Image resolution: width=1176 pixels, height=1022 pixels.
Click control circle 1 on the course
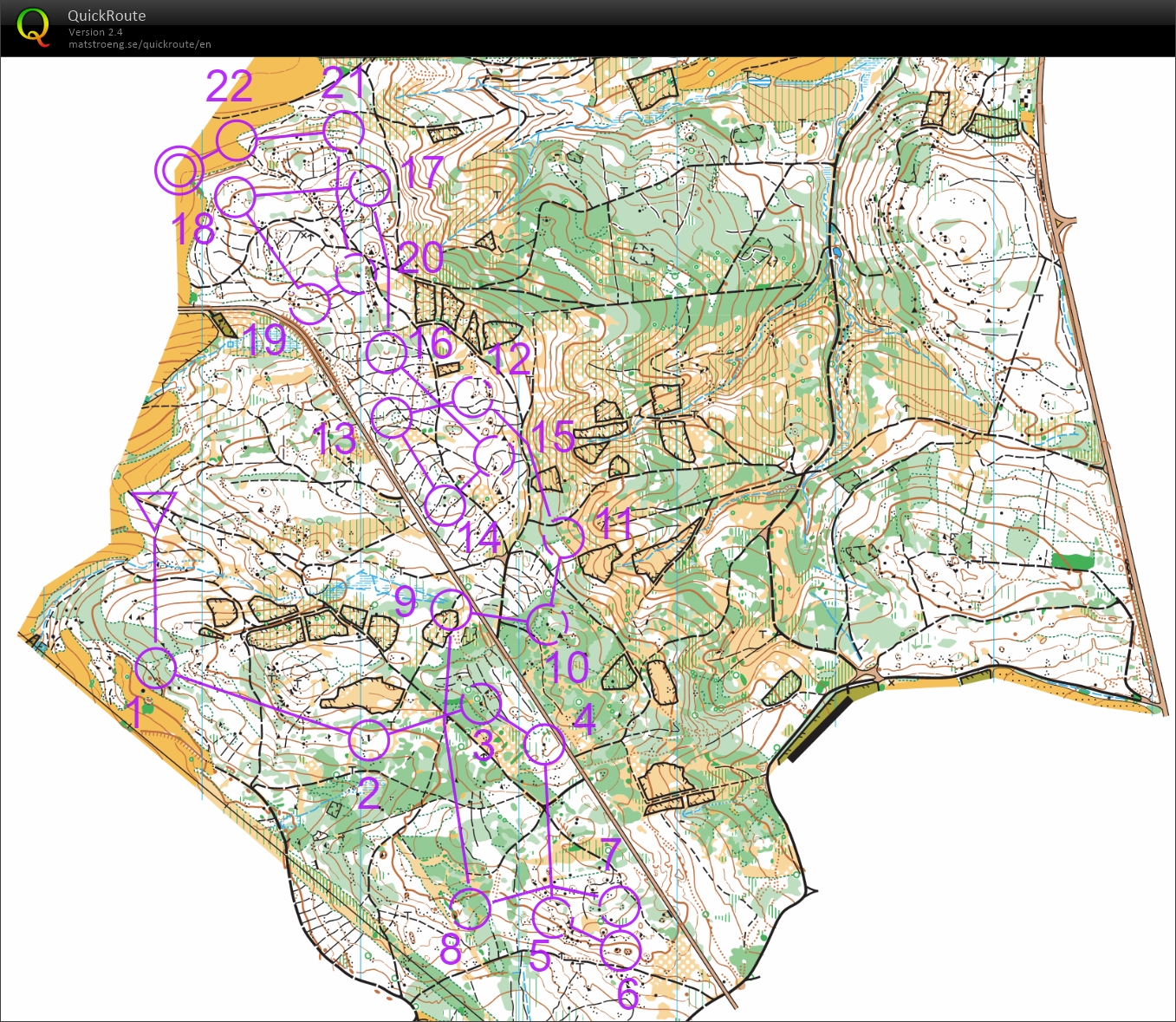tap(156, 668)
